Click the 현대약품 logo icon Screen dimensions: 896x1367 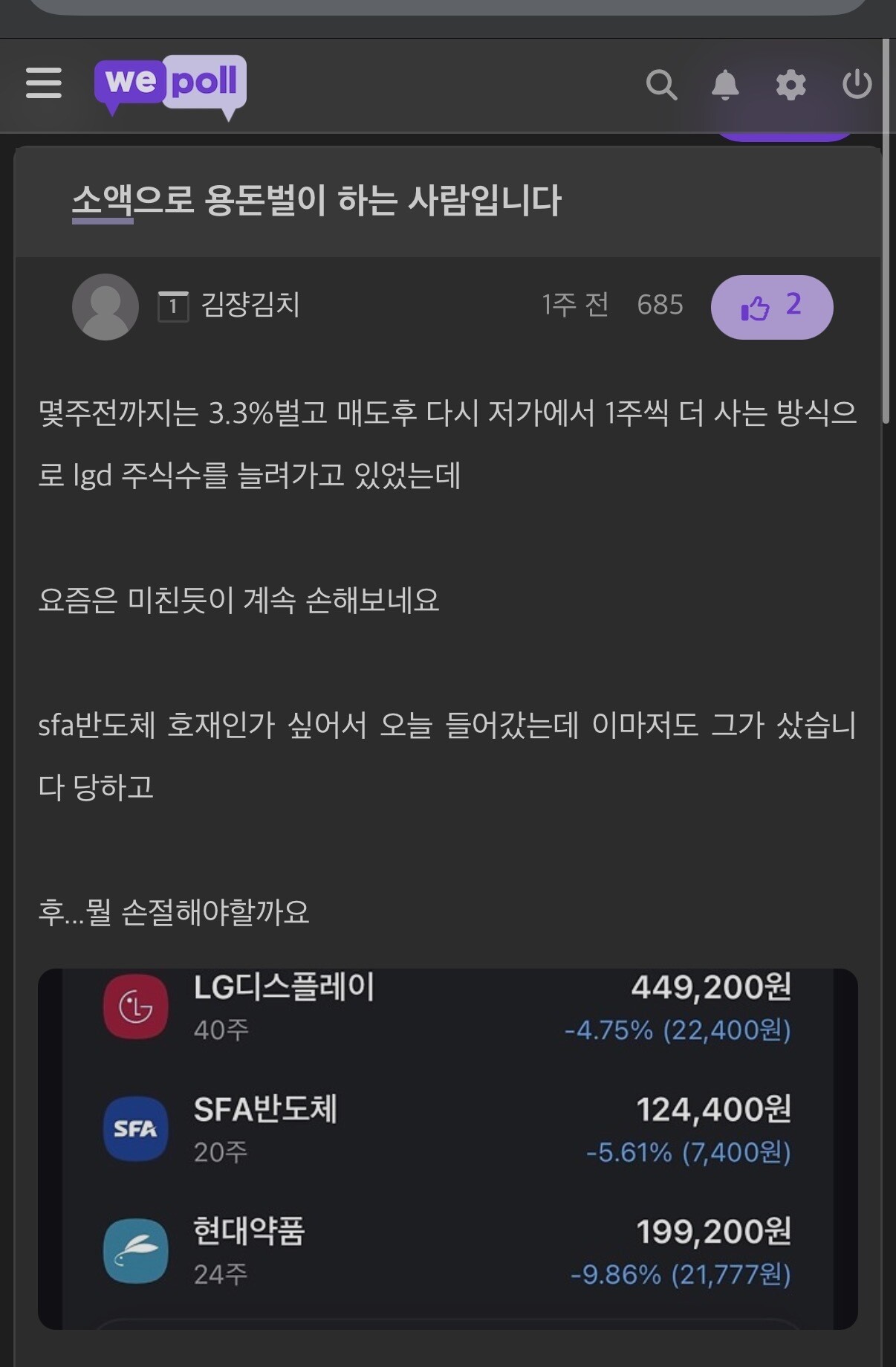click(x=135, y=1251)
